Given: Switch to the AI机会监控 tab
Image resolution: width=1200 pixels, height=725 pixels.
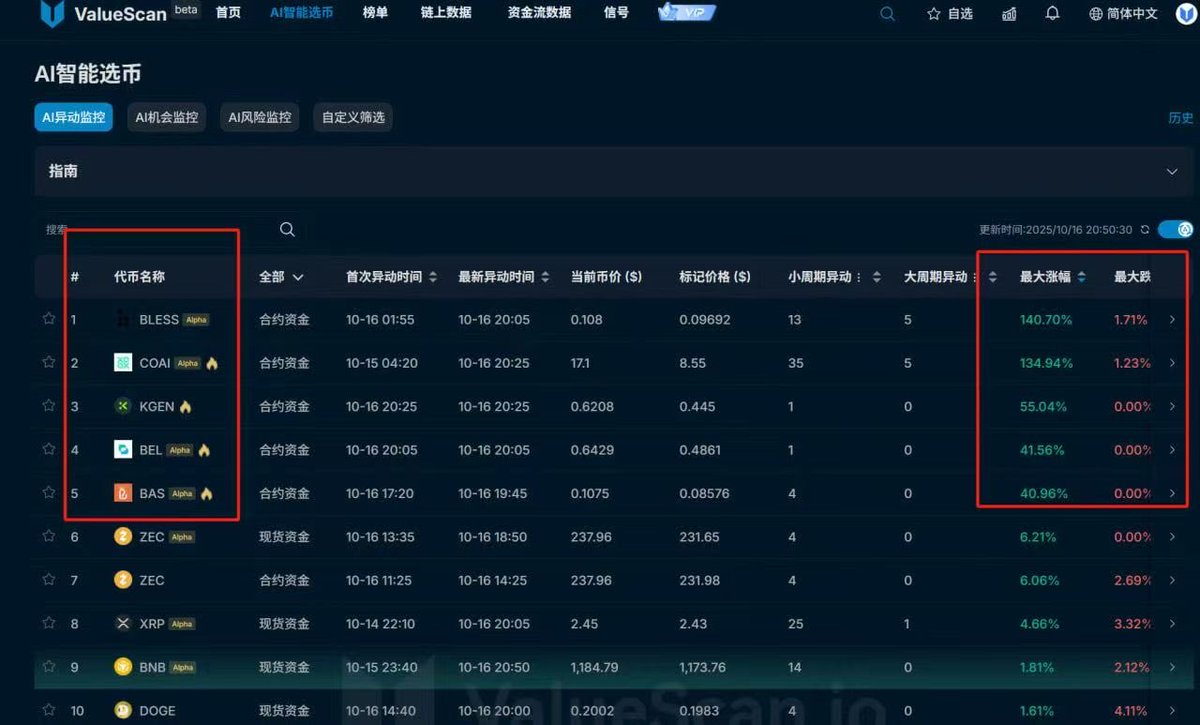Looking at the screenshot, I should (x=167, y=117).
